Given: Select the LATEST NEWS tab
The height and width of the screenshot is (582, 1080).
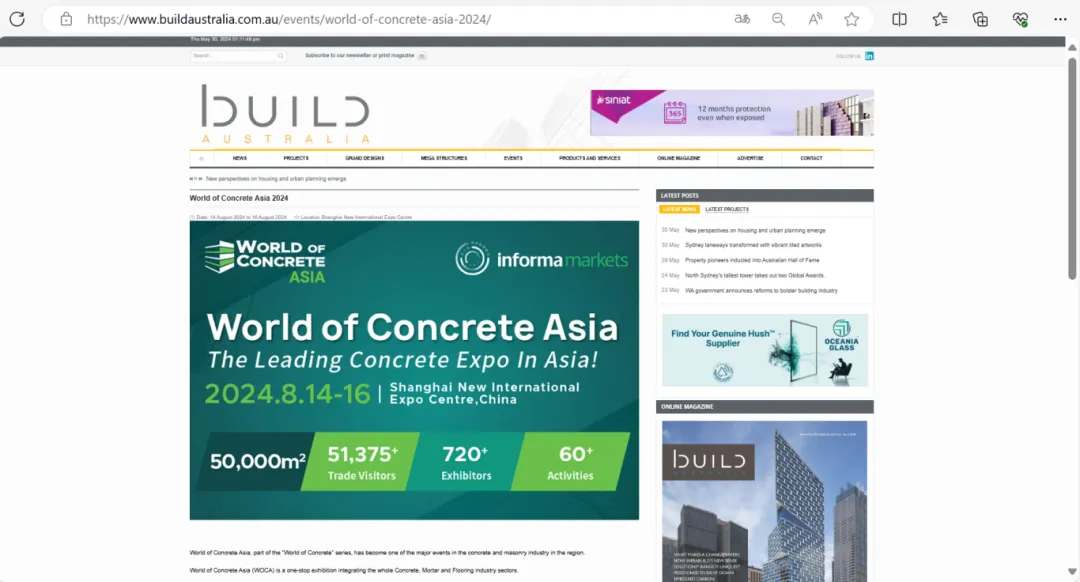Looking at the screenshot, I should pos(679,209).
